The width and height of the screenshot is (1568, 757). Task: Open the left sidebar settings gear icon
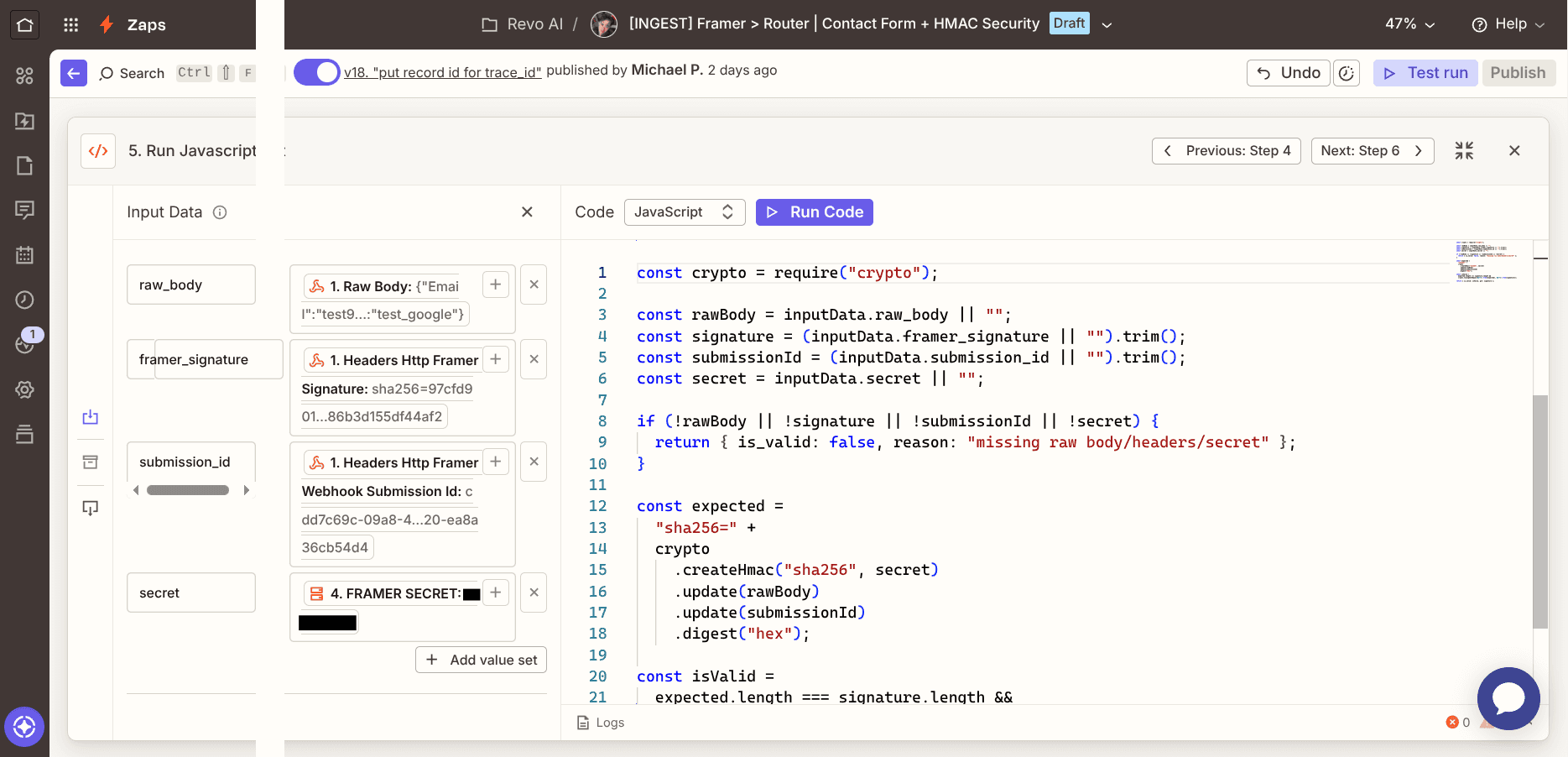click(24, 389)
